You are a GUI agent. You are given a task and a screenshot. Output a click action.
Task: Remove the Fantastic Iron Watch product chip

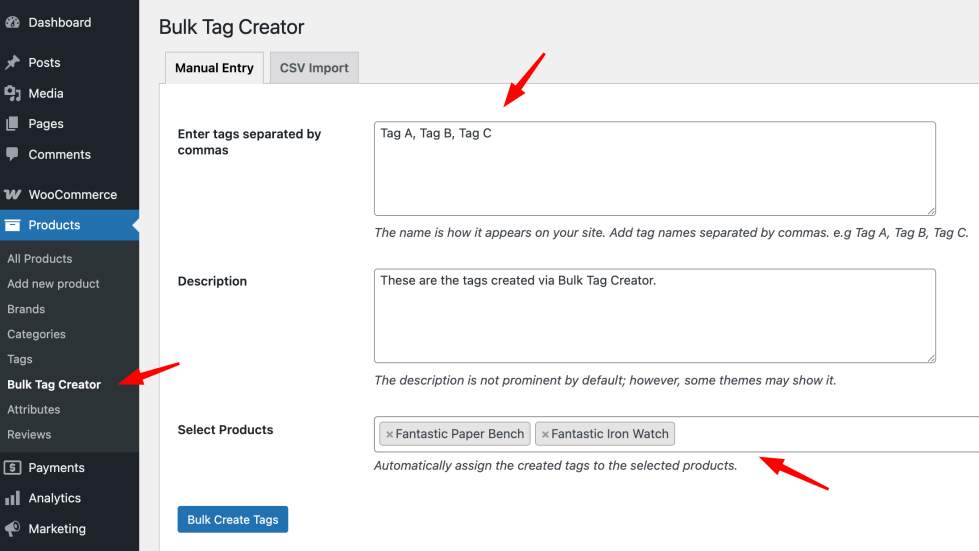click(x=545, y=434)
